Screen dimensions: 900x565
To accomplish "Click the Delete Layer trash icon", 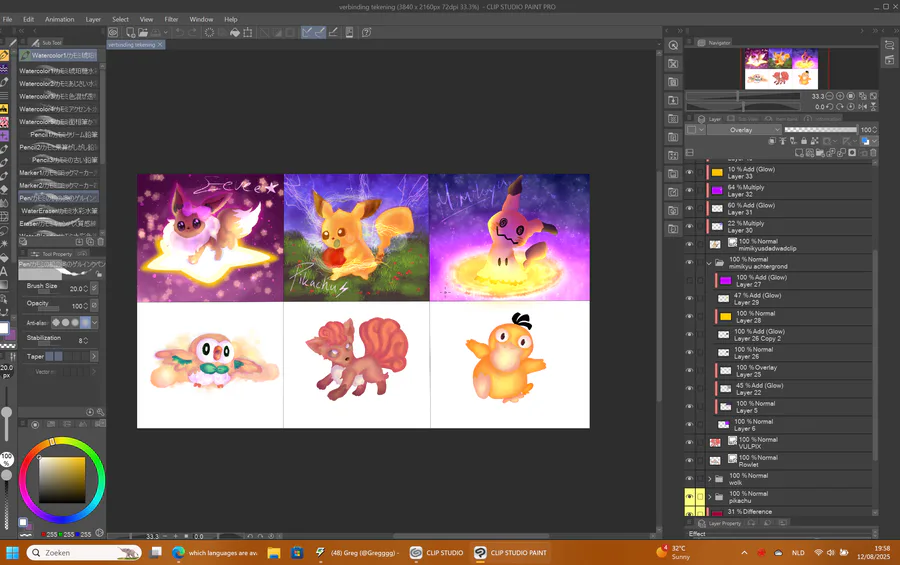I will click(x=873, y=153).
